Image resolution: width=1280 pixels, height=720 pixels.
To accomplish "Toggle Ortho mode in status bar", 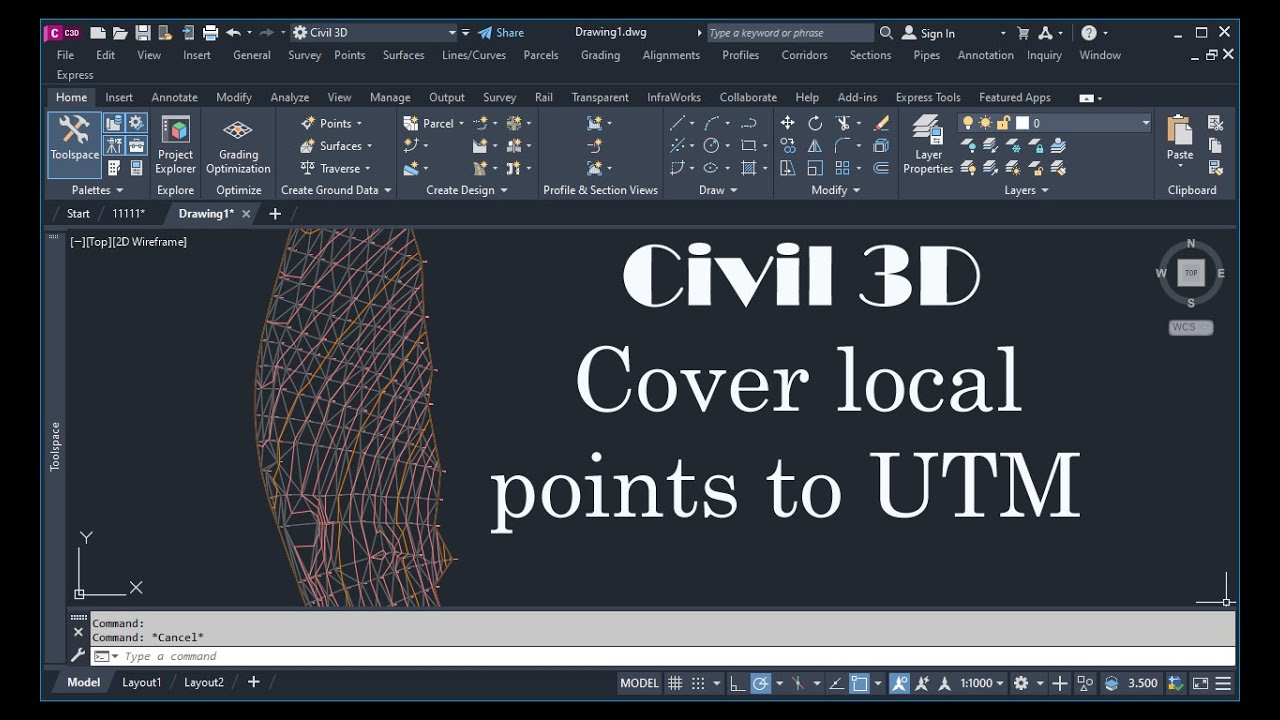I will 738,683.
